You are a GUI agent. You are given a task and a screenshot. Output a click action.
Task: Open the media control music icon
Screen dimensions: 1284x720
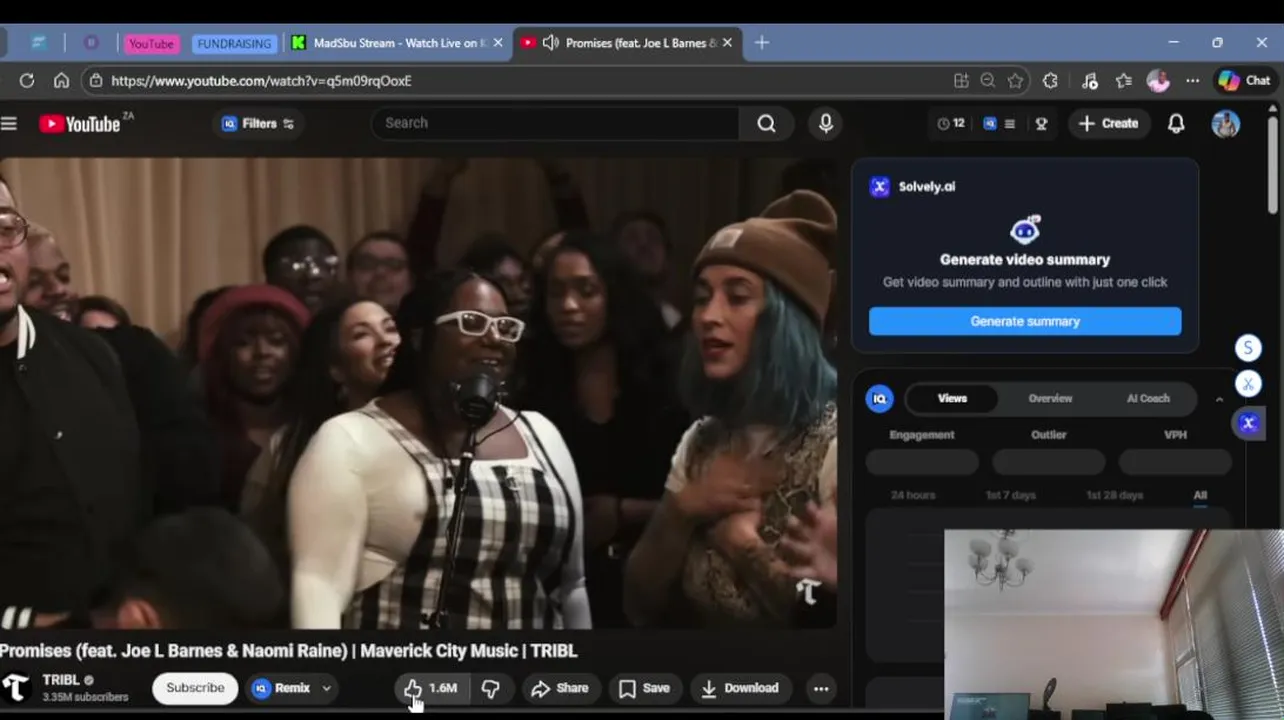click(1090, 81)
